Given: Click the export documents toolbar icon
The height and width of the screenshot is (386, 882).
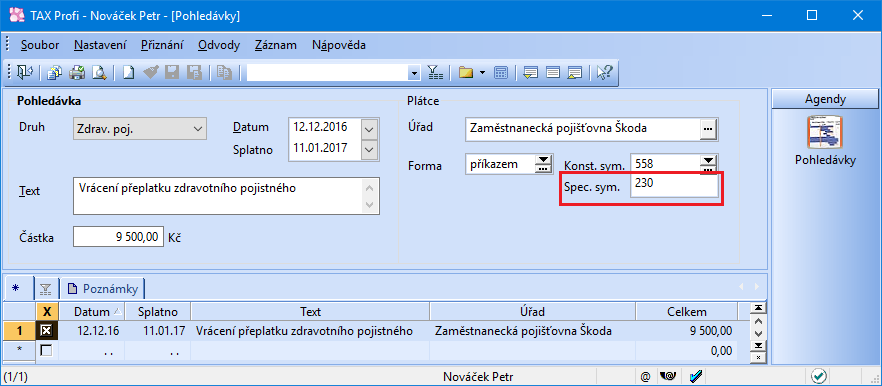Looking at the screenshot, I should tap(55, 73).
